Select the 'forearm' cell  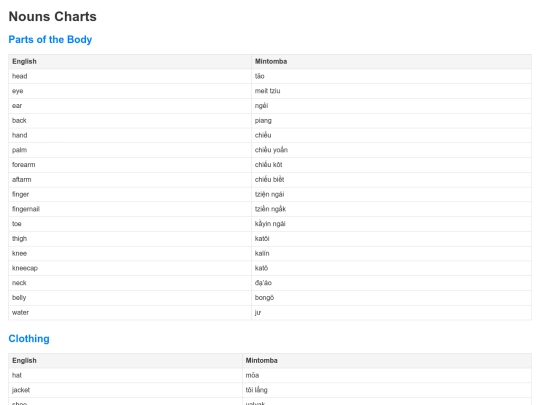(130, 165)
